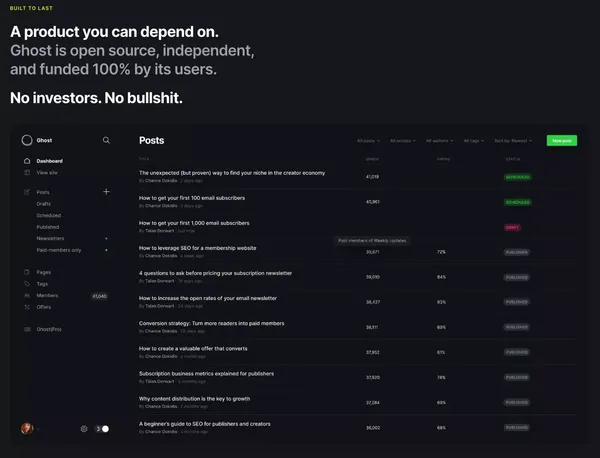
Task: Click the Dashboard home icon
Action: (x=27, y=161)
